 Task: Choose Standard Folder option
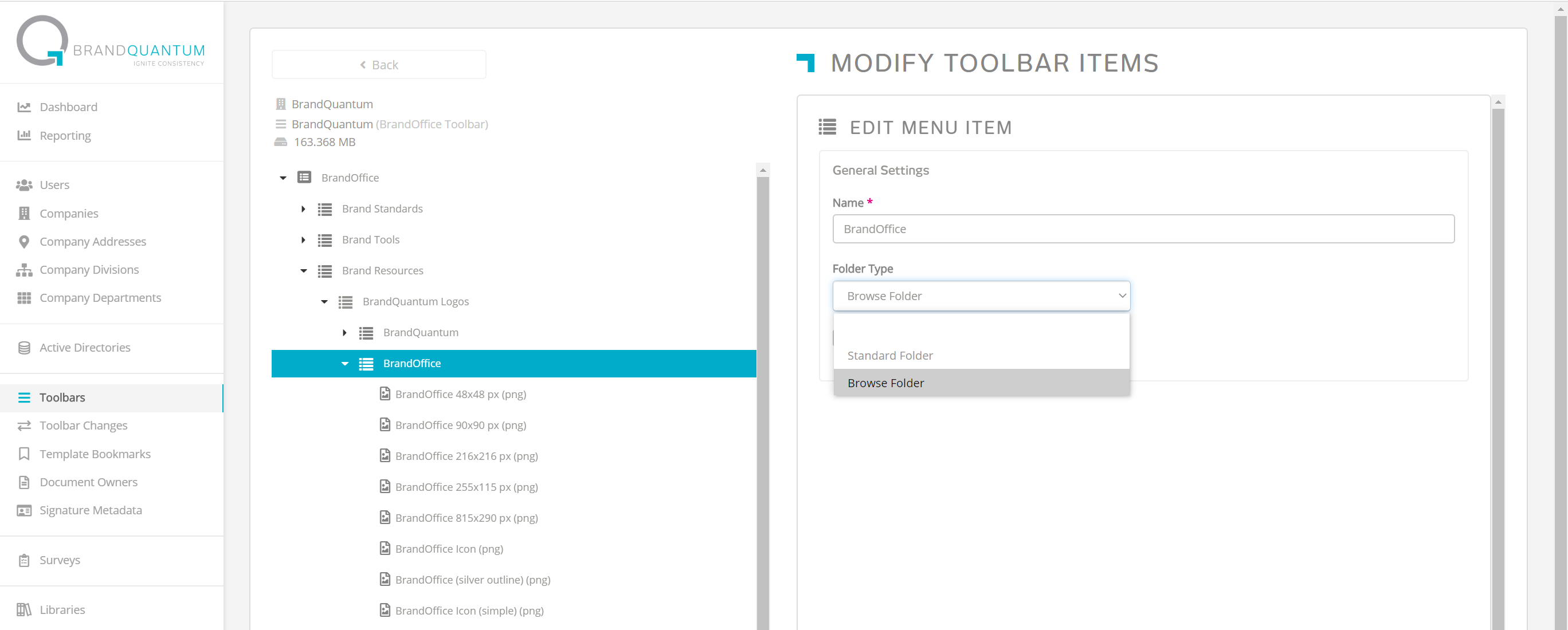pyautogui.click(x=981, y=355)
